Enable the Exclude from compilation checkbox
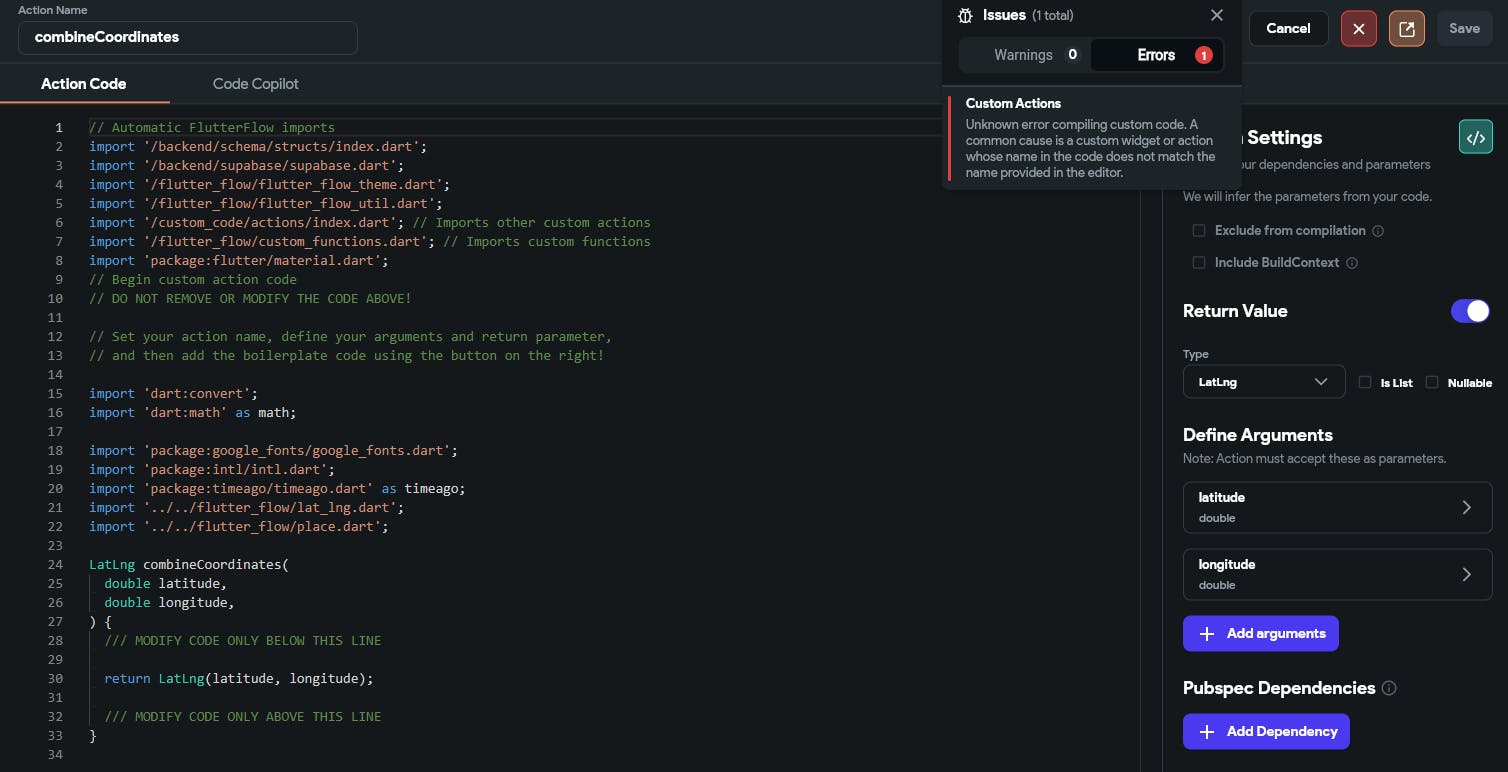 pos(1198,231)
